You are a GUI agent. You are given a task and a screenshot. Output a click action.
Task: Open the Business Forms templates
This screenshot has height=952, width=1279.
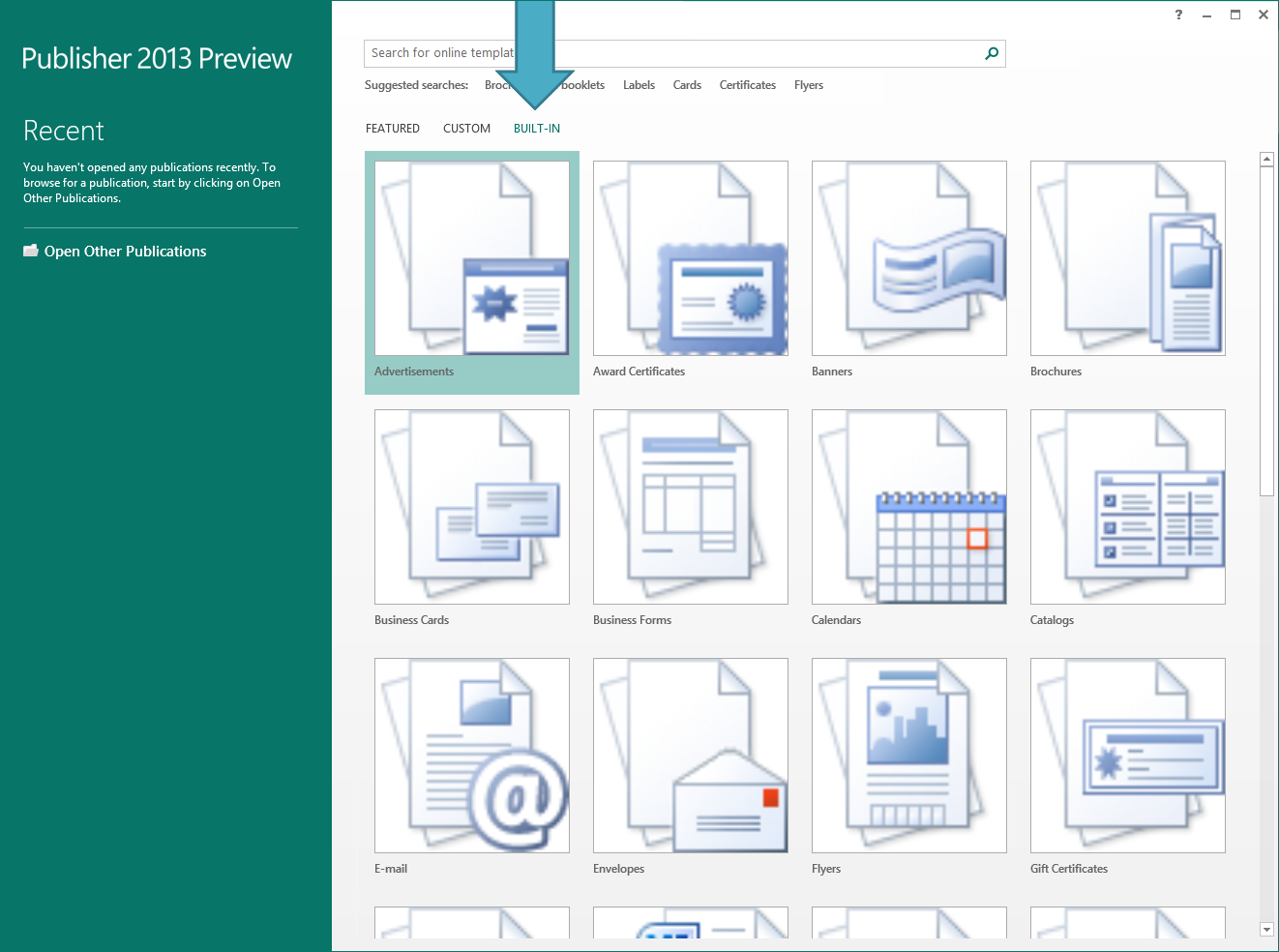coord(691,507)
